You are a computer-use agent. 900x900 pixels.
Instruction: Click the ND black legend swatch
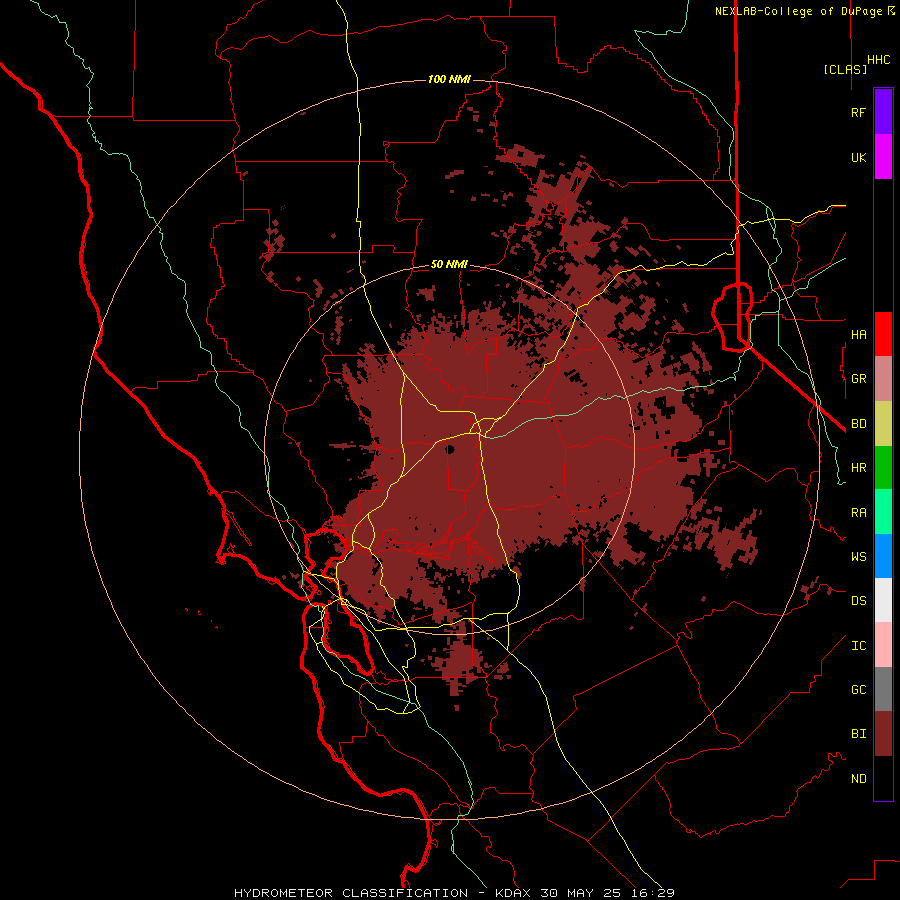click(x=883, y=778)
